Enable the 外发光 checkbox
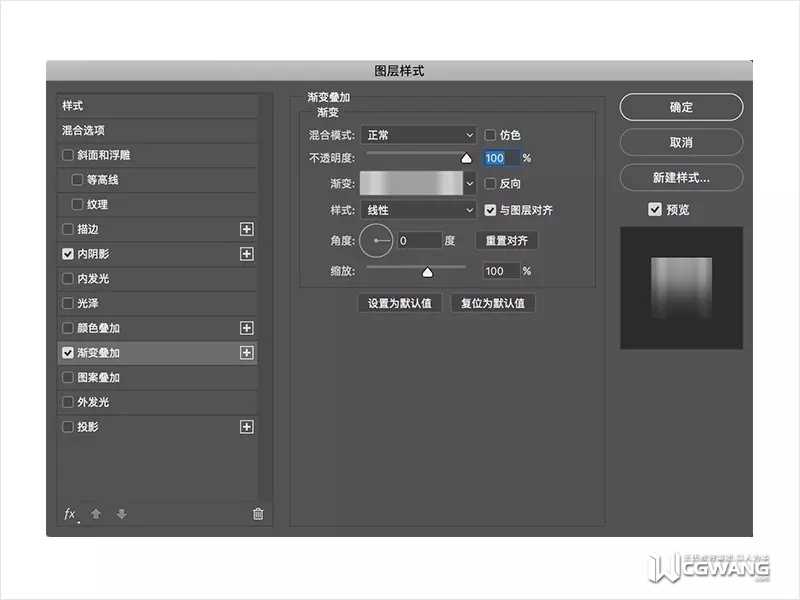The width and height of the screenshot is (800, 600). pos(68,402)
